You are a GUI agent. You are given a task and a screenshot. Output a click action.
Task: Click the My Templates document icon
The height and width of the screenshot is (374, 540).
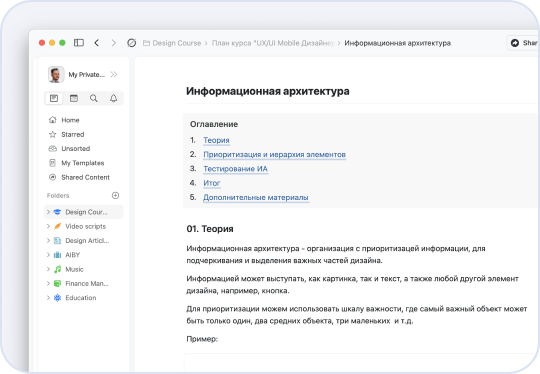(x=52, y=163)
